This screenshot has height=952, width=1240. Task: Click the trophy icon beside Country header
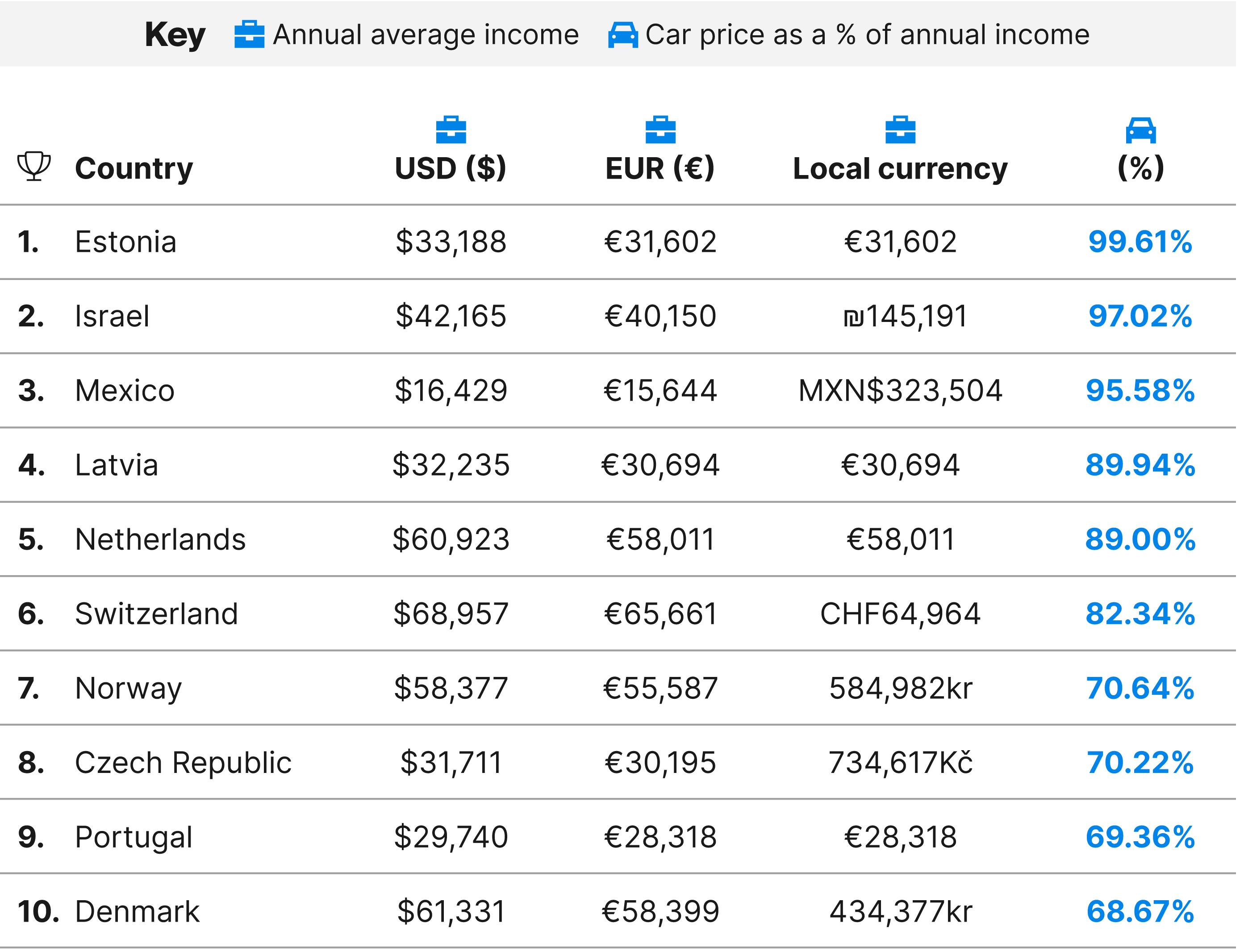34,166
